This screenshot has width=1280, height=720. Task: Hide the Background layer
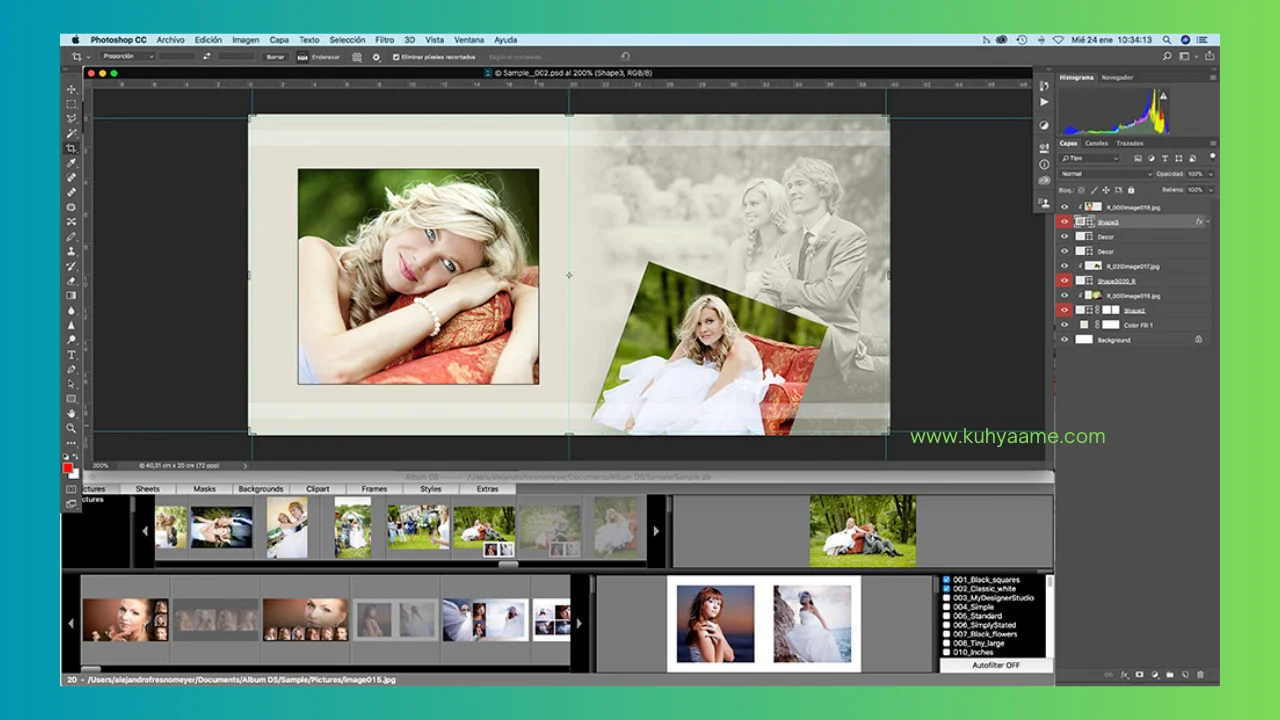click(1064, 340)
